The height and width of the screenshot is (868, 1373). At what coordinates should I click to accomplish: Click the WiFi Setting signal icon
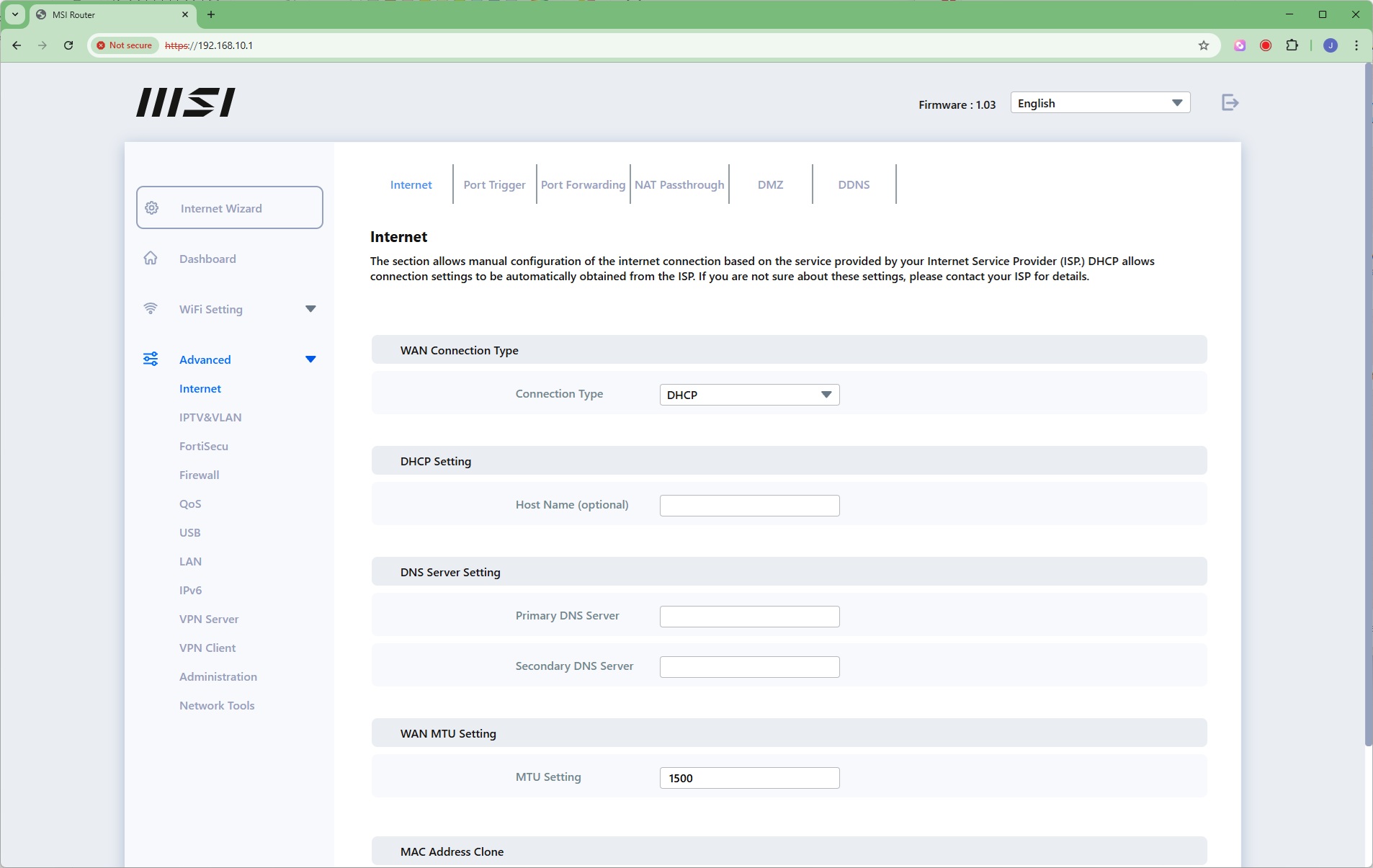pos(151,309)
